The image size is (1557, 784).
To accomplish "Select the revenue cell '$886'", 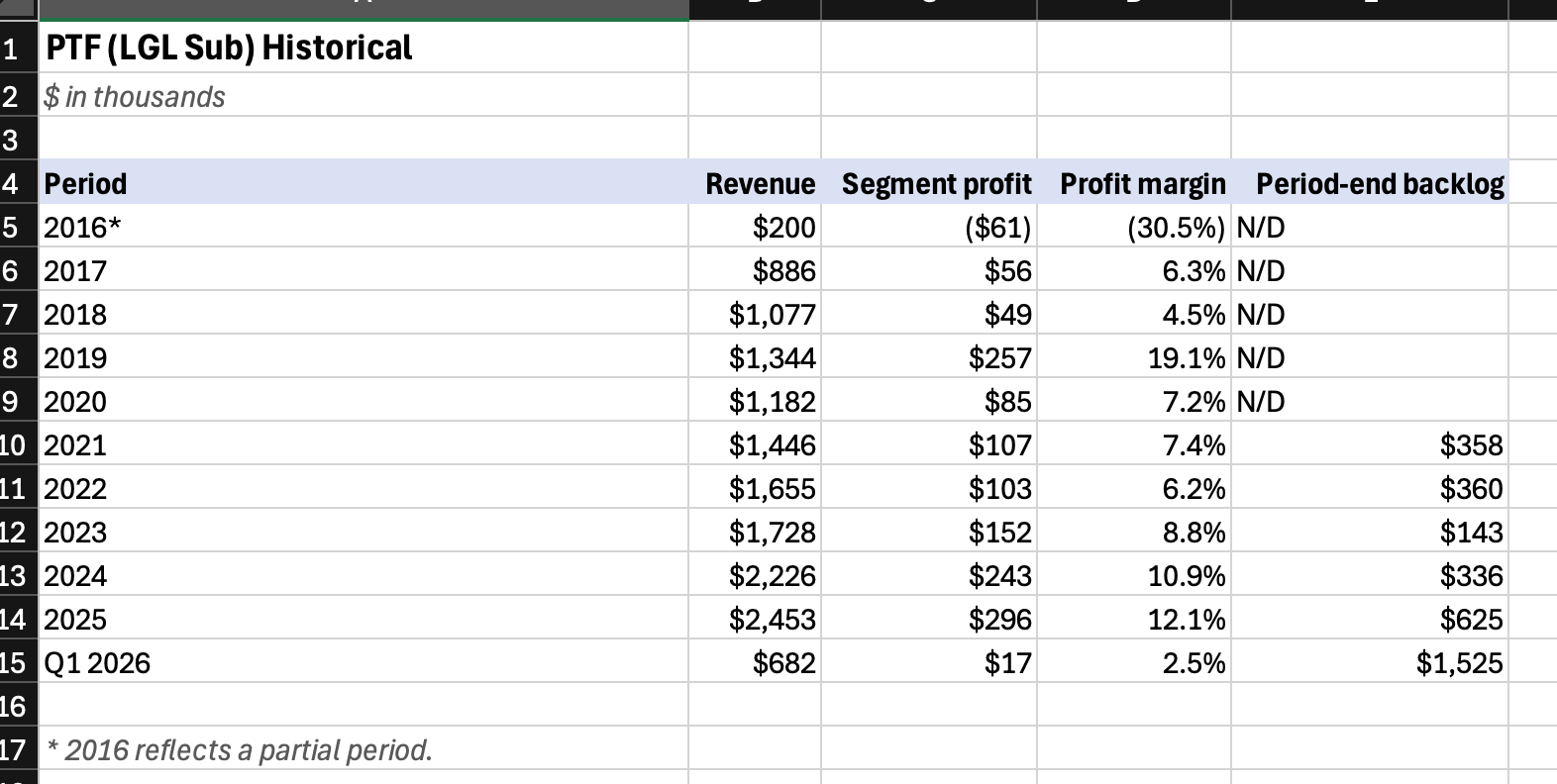I will click(x=755, y=270).
